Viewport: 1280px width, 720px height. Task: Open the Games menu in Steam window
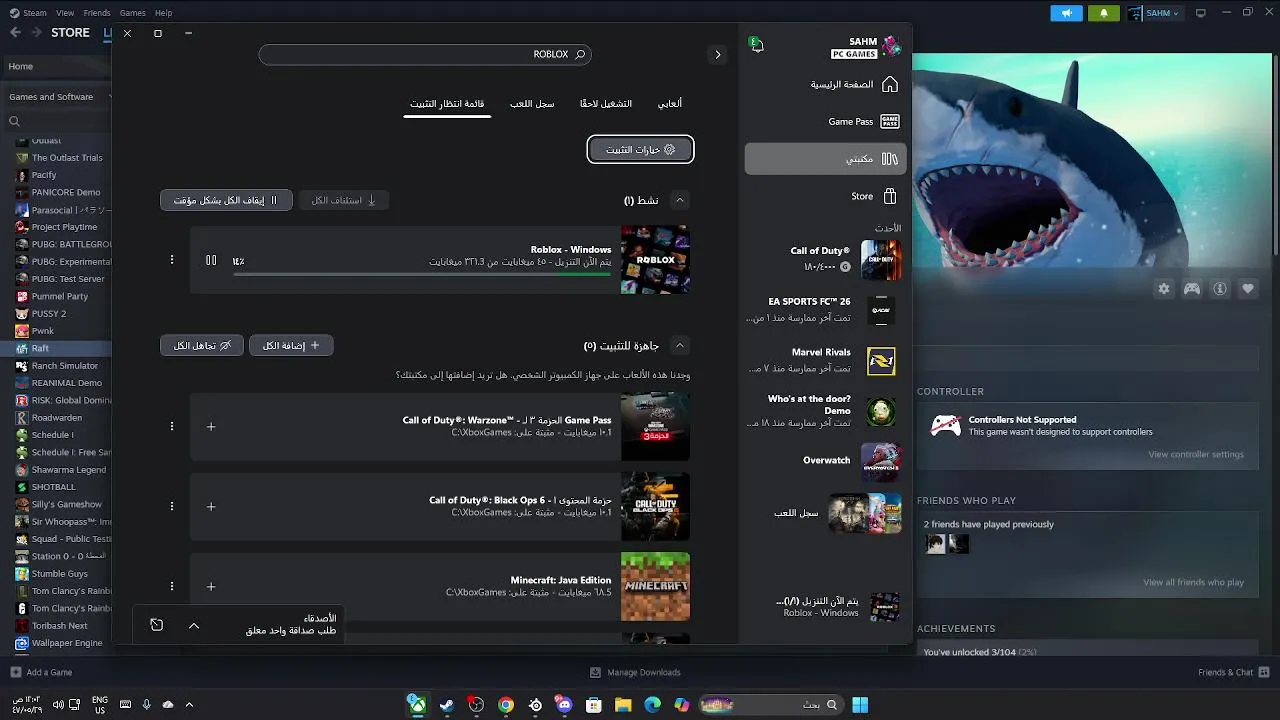click(x=132, y=13)
